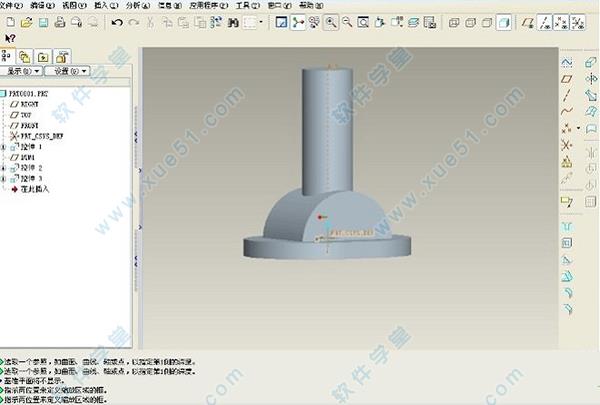
Task: Select the Variable Section Sweep tool
Action: (591, 95)
